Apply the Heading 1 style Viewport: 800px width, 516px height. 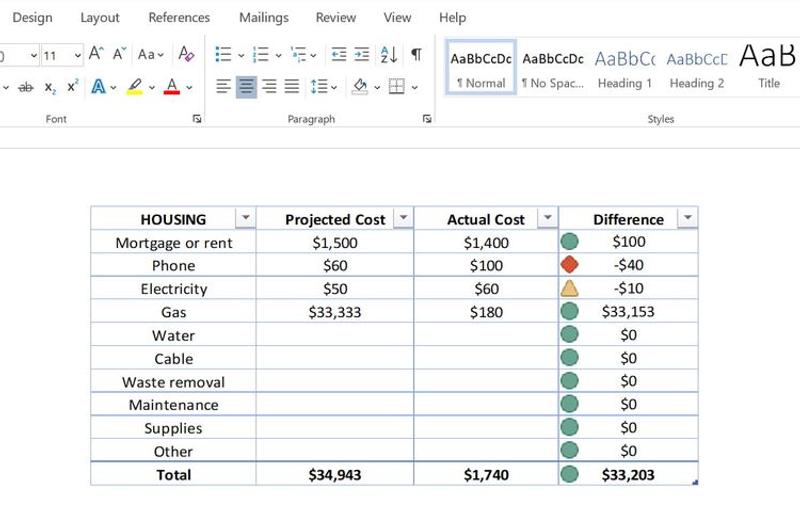coord(624,68)
